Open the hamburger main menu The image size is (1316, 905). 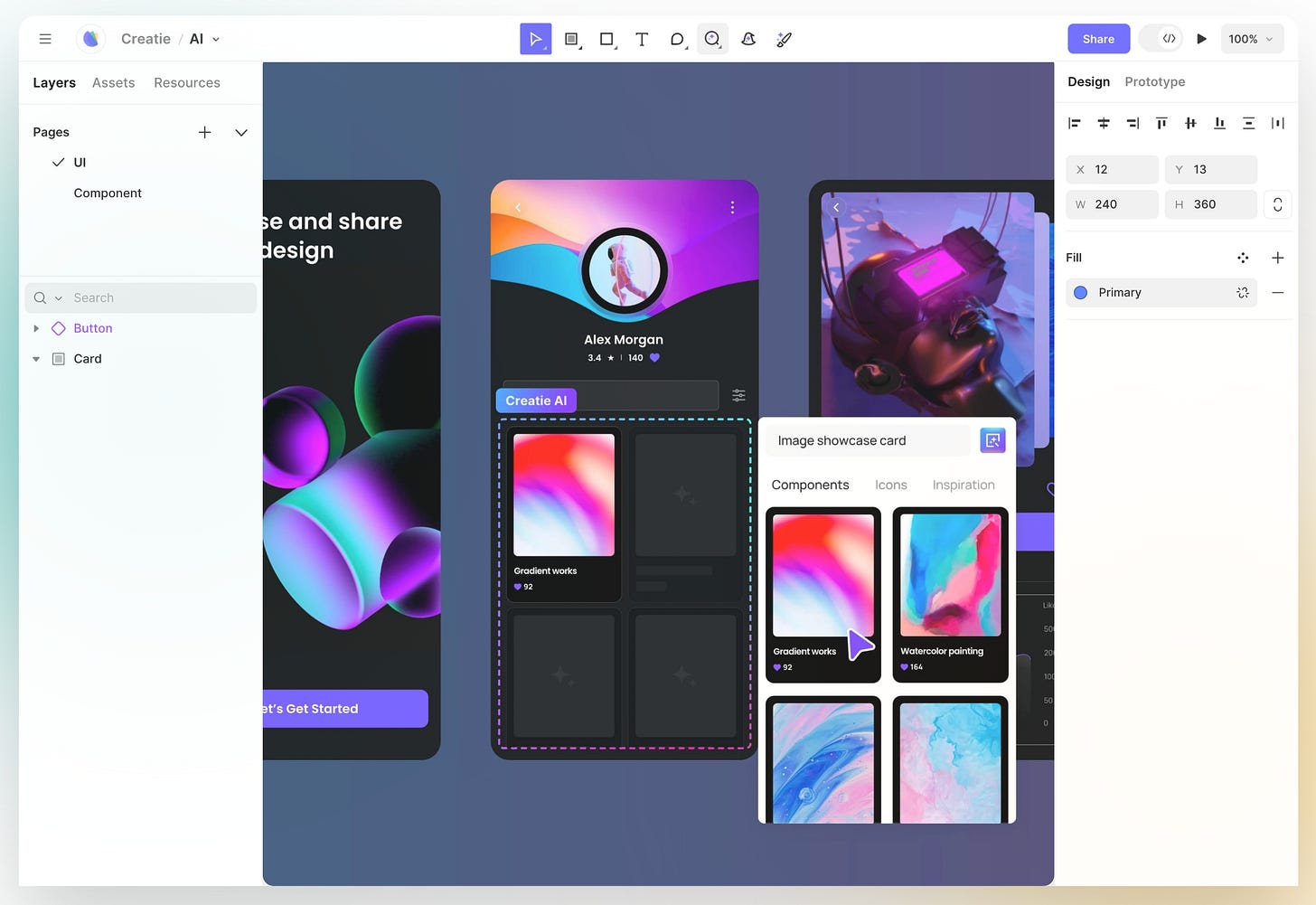pyautogui.click(x=45, y=39)
